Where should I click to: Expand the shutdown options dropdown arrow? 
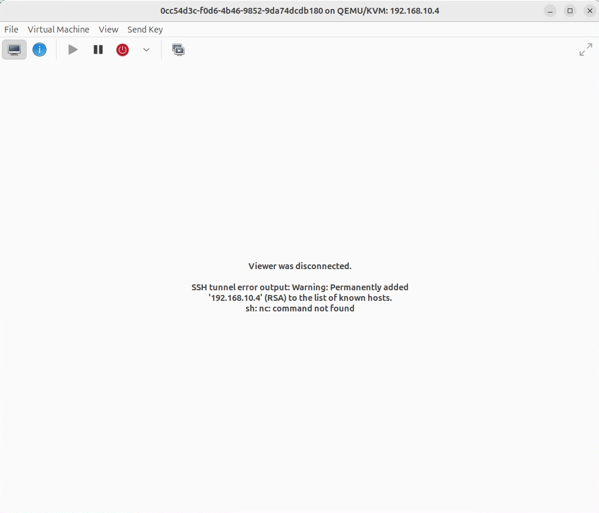(146, 50)
